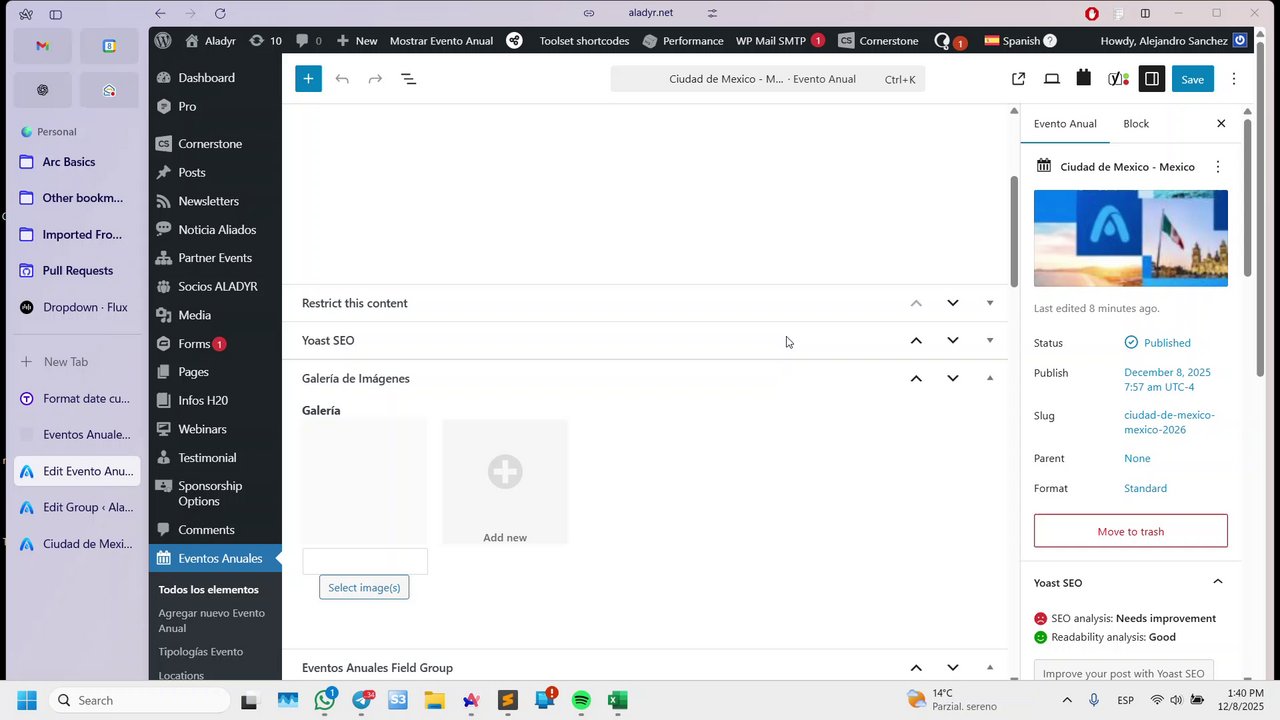Open the New content menu
The image size is (1280, 720).
coord(357,41)
